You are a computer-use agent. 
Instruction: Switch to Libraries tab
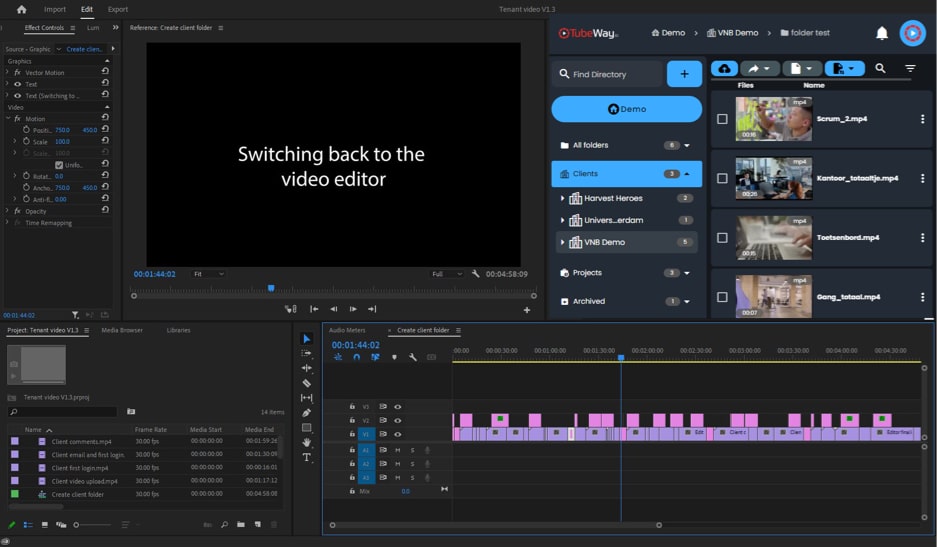(178, 330)
